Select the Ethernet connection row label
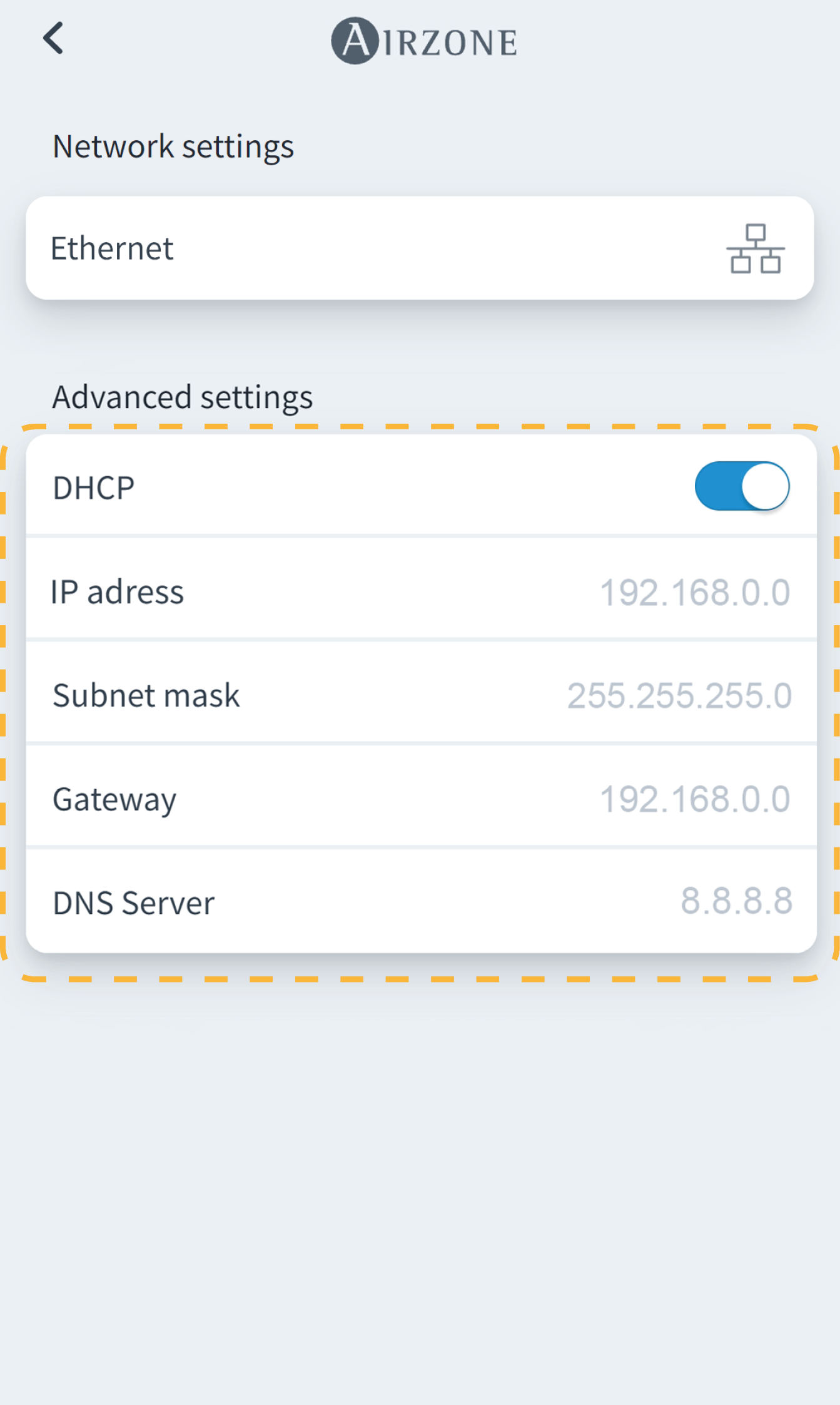 pyautogui.click(x=112, y=248)
